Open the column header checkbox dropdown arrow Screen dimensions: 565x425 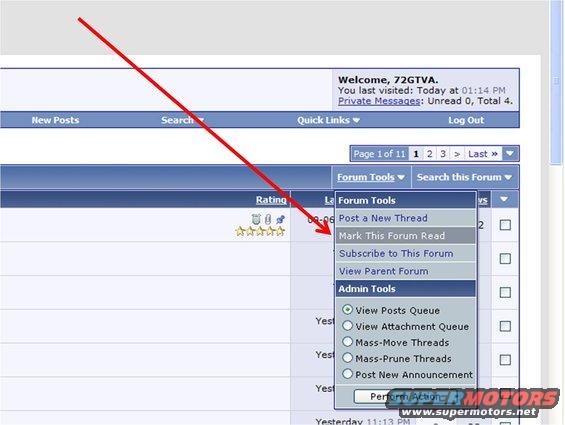pyautogui.click(x=504, y=199)
